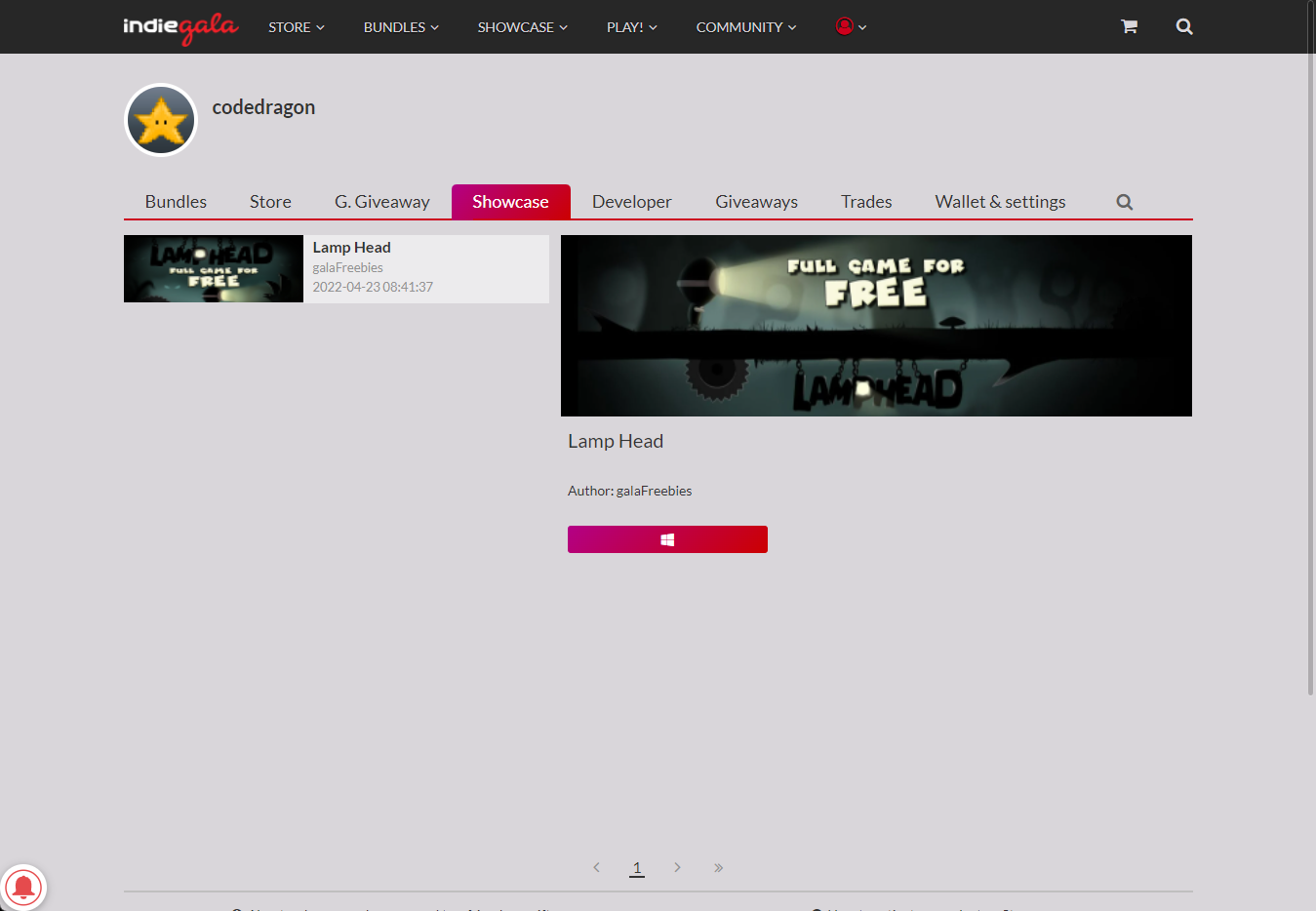Expand the PLAY! dropdown menu

coord(631,27)
